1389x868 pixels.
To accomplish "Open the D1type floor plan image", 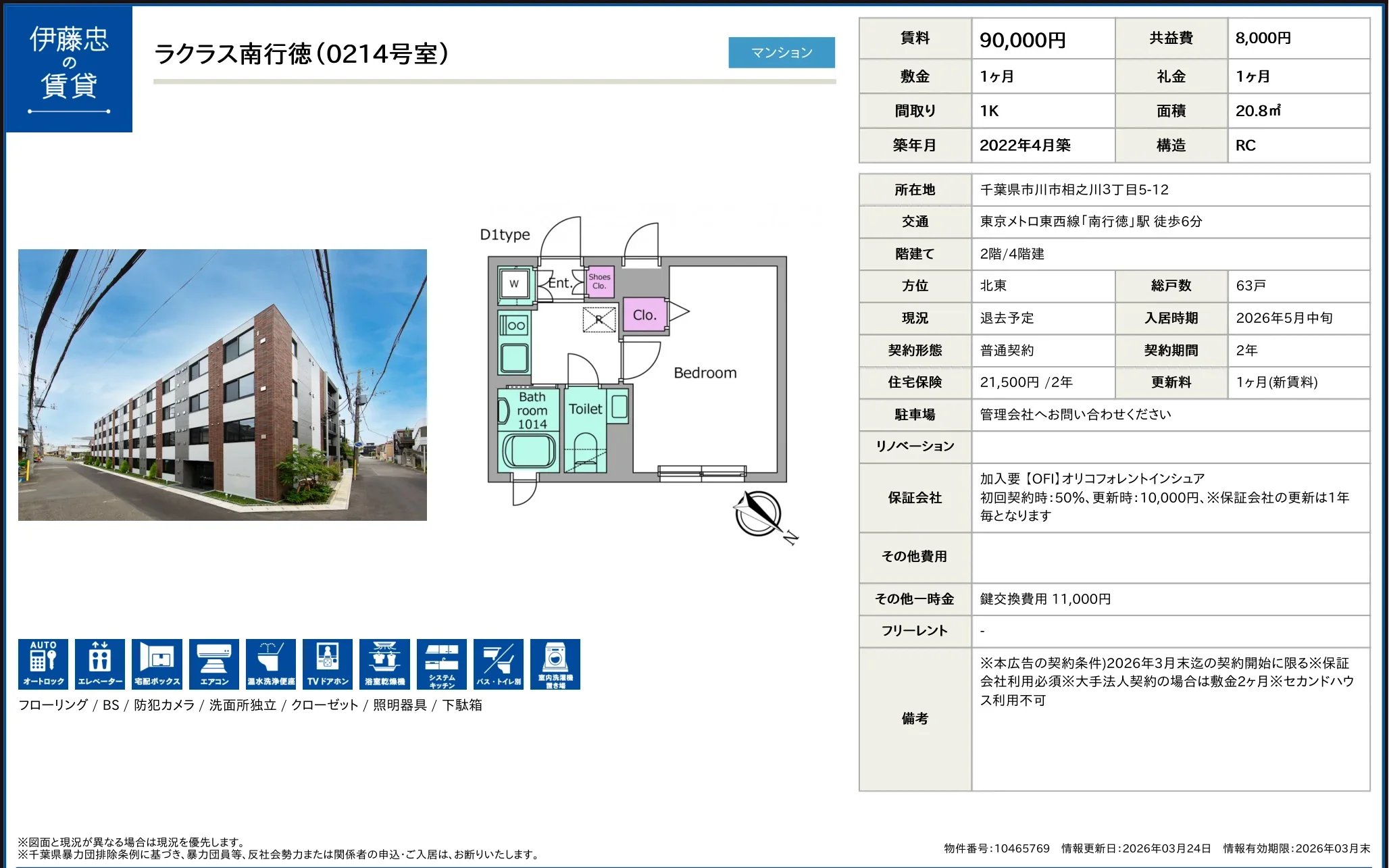I will [637, 368].
